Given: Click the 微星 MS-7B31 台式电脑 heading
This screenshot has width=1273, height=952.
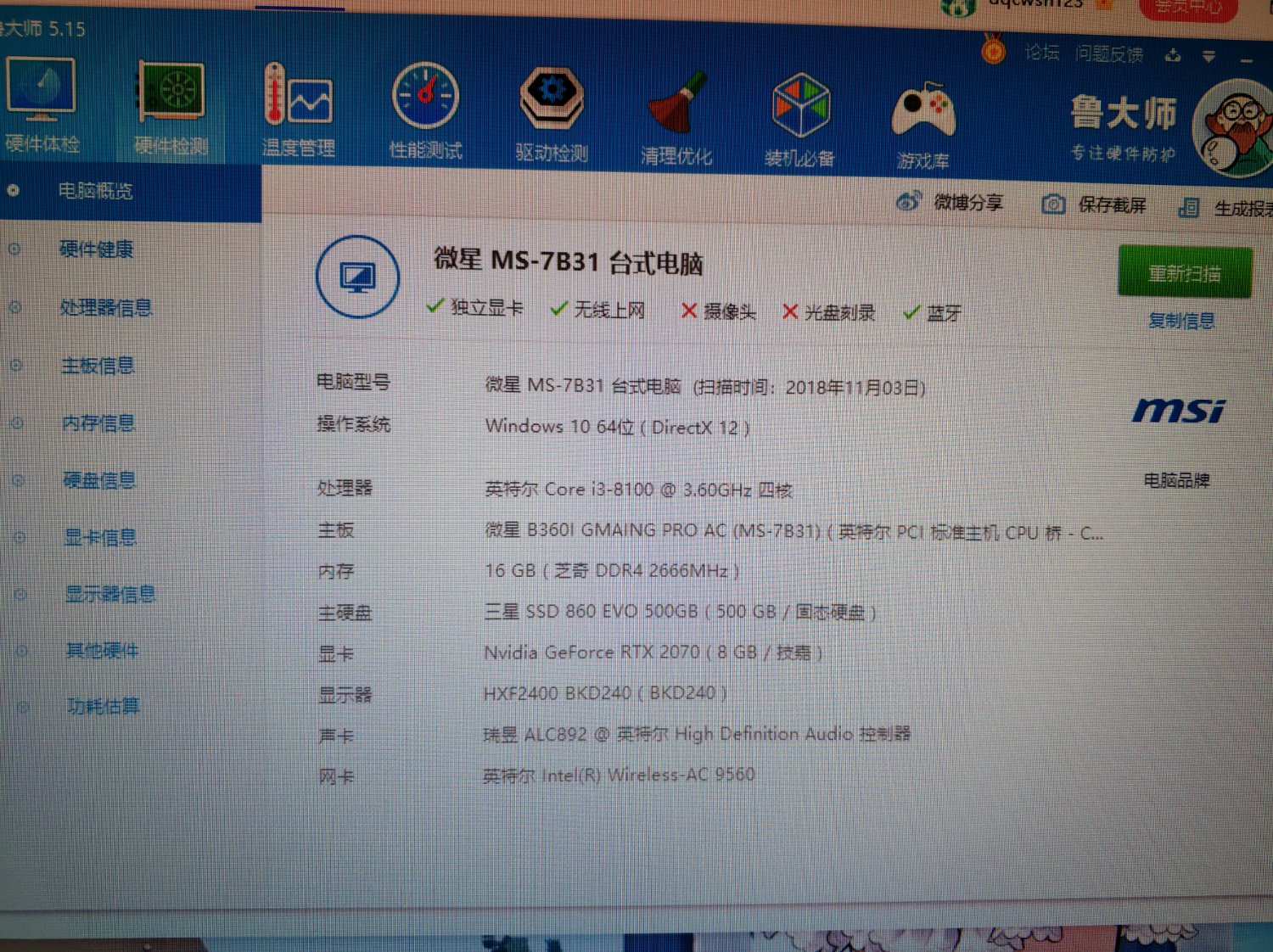Looking at the screenshot, I should pos(568,261).
